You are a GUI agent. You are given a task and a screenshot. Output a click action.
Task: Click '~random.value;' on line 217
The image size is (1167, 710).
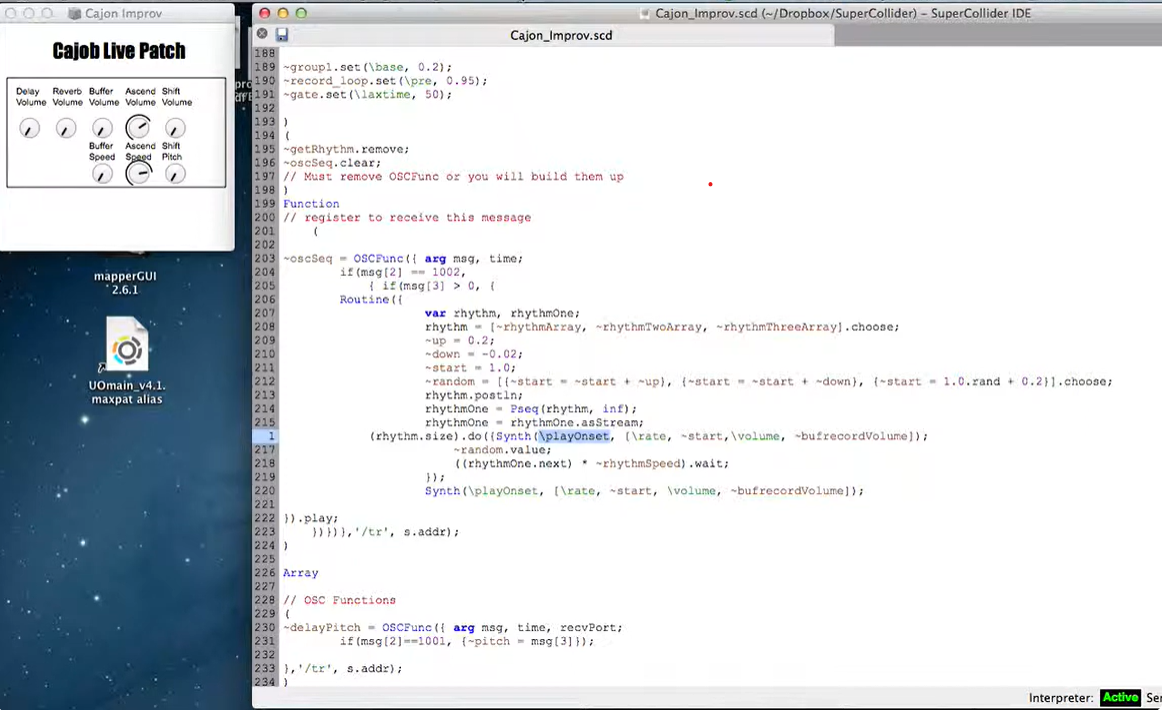click(502, 450)
